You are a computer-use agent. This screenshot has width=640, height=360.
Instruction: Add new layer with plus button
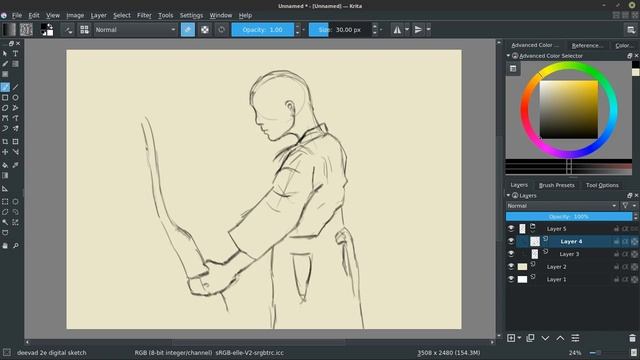[x=511, y=338]
